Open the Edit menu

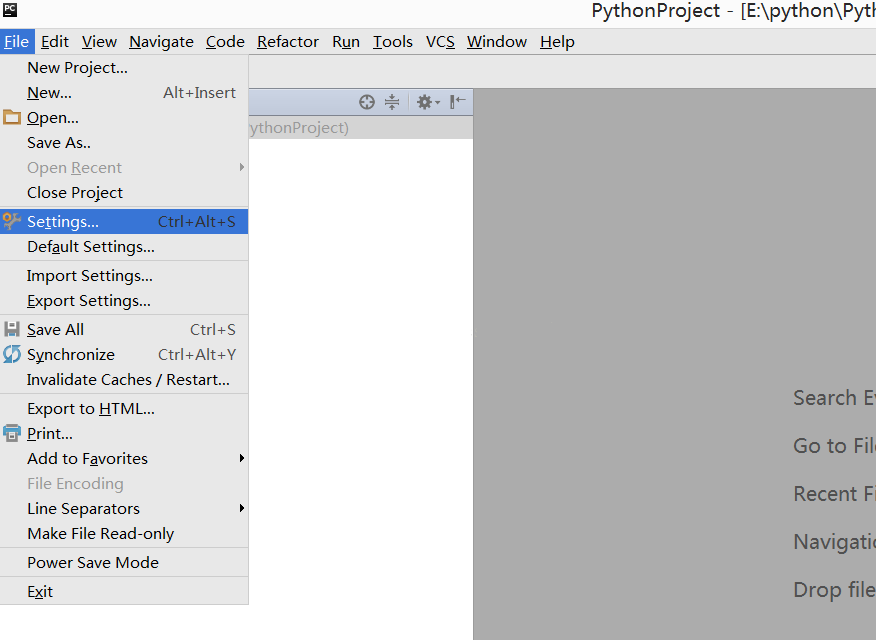point(55,42)
